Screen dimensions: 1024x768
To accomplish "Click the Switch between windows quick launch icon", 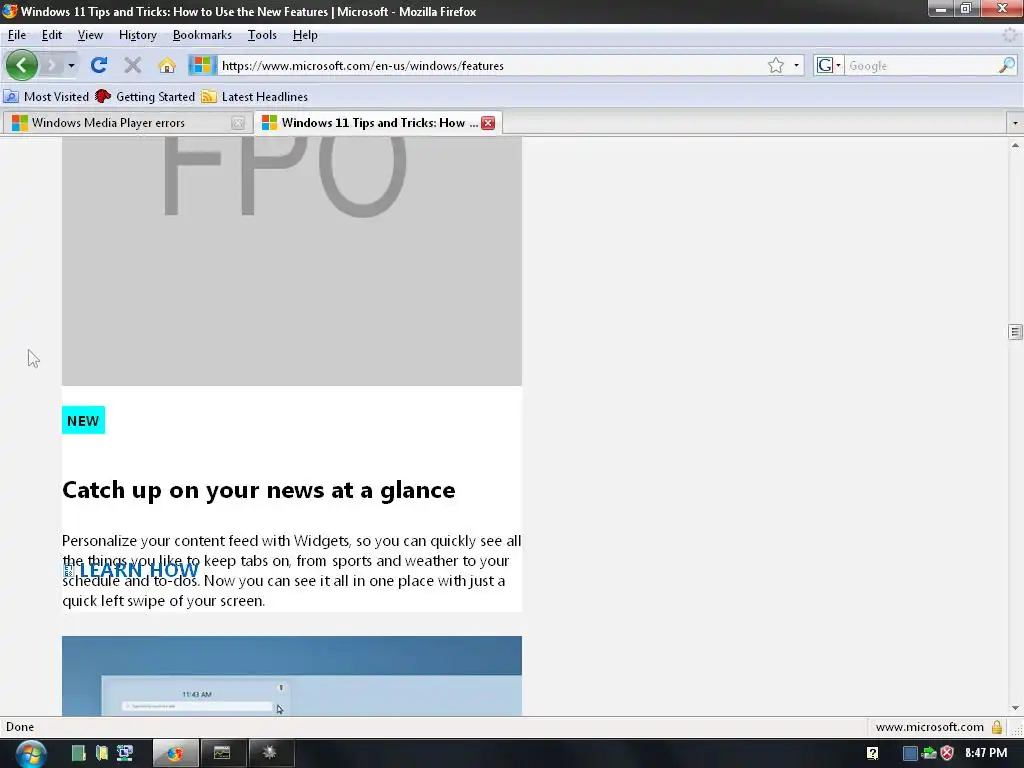I will pyautogui.click(x=125, y=753).
